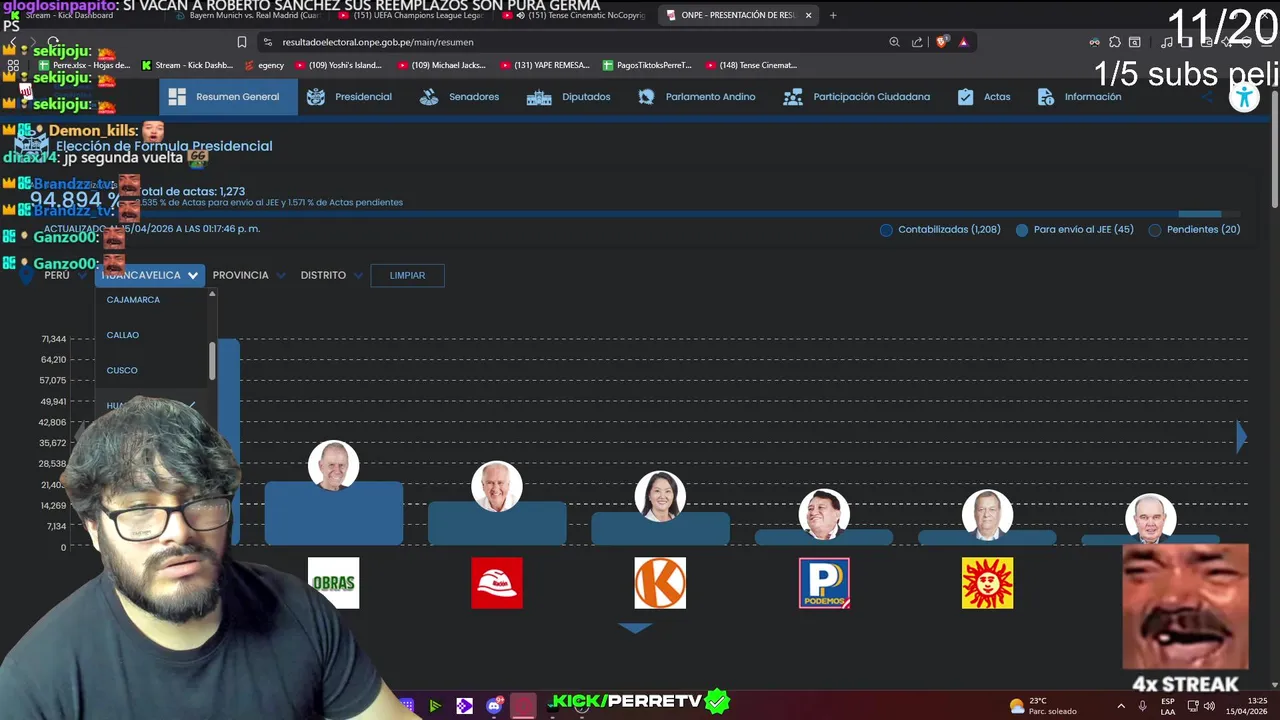Show hidden tray icons chevron

[x=1120, y=705]
